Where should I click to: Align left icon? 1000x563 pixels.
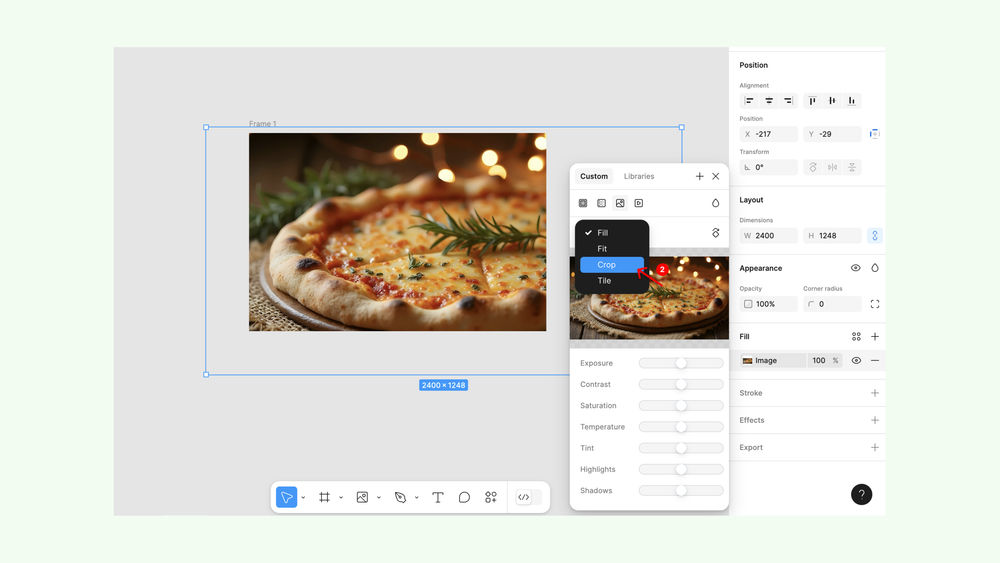749,101
